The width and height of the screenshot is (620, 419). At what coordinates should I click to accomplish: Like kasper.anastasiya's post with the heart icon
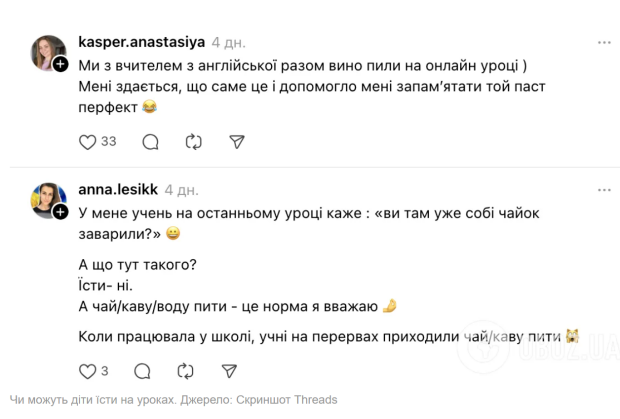[87, 142]
